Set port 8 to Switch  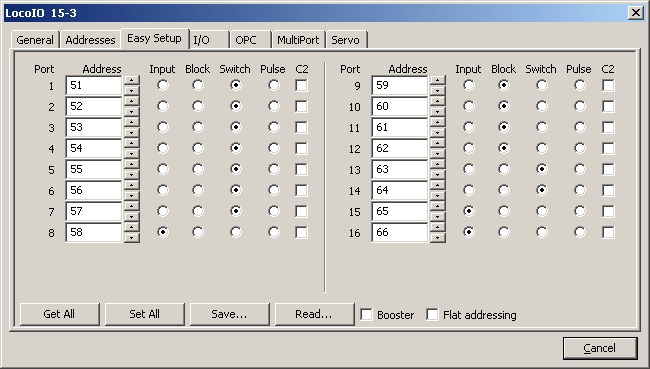point(235,232)
